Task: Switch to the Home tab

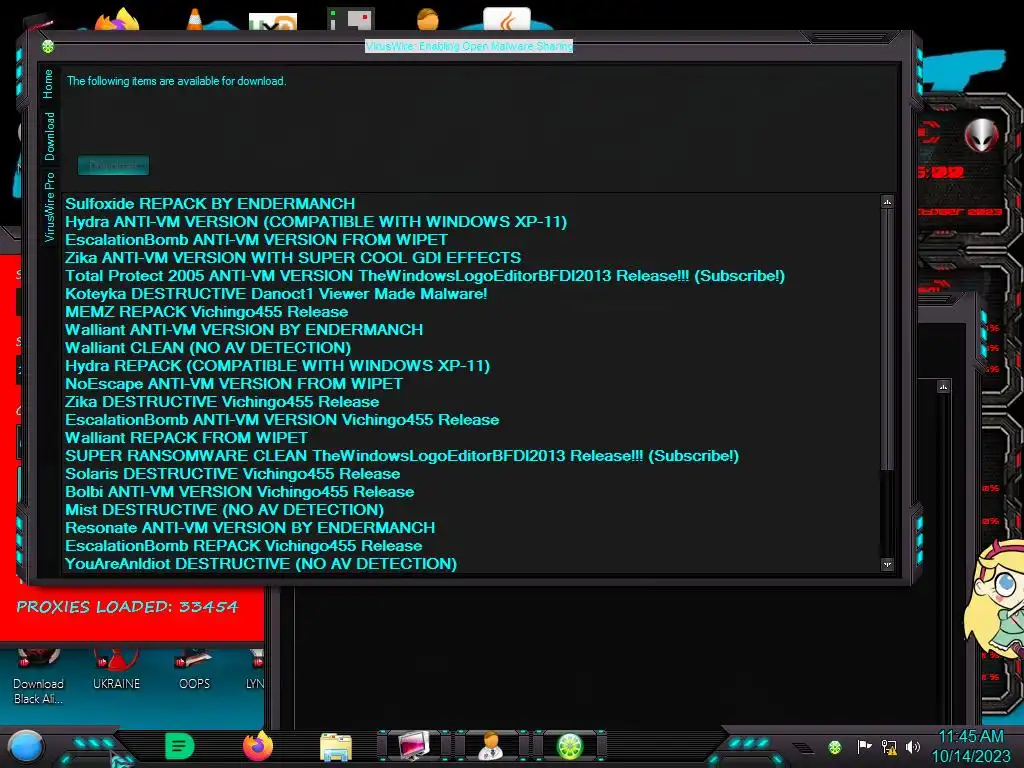Action: pos(48,84)
